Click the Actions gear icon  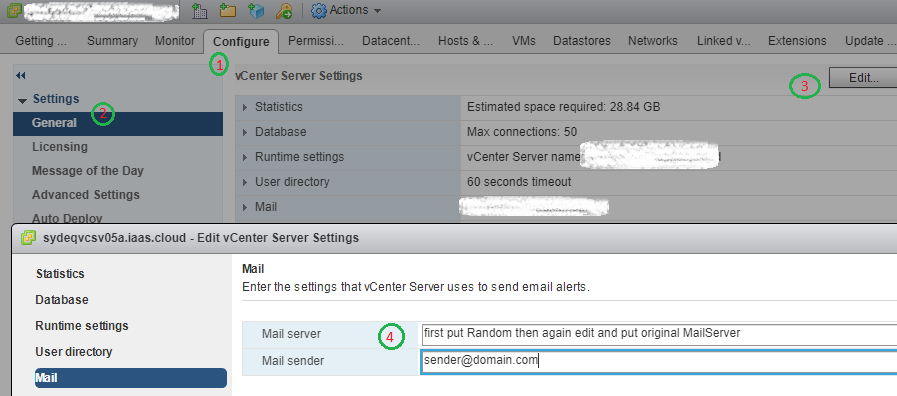pyautogui.click(x=319, y=10)
